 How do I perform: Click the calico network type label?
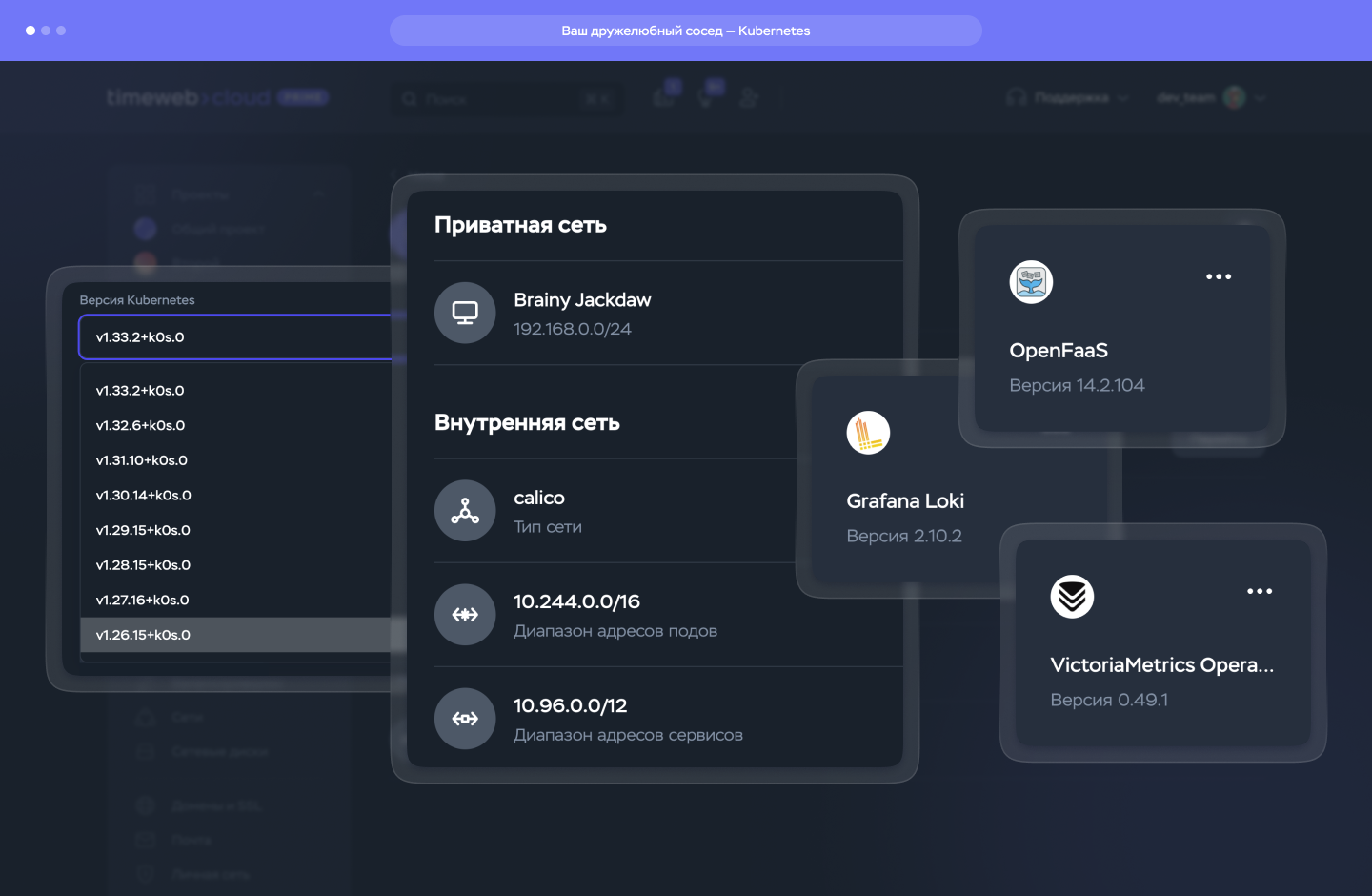539,498
